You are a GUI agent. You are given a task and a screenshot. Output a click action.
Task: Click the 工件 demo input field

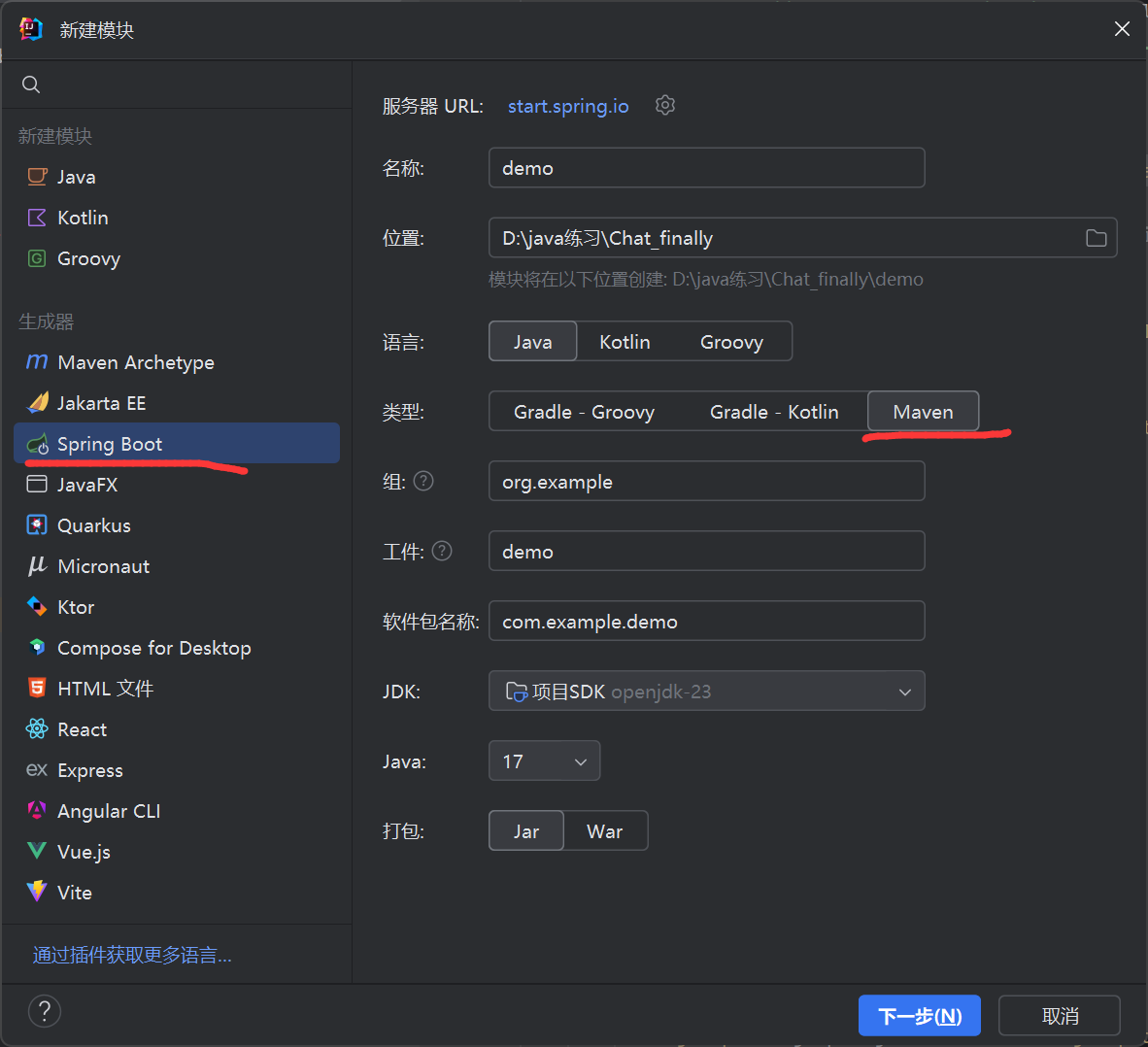point(706,551)
